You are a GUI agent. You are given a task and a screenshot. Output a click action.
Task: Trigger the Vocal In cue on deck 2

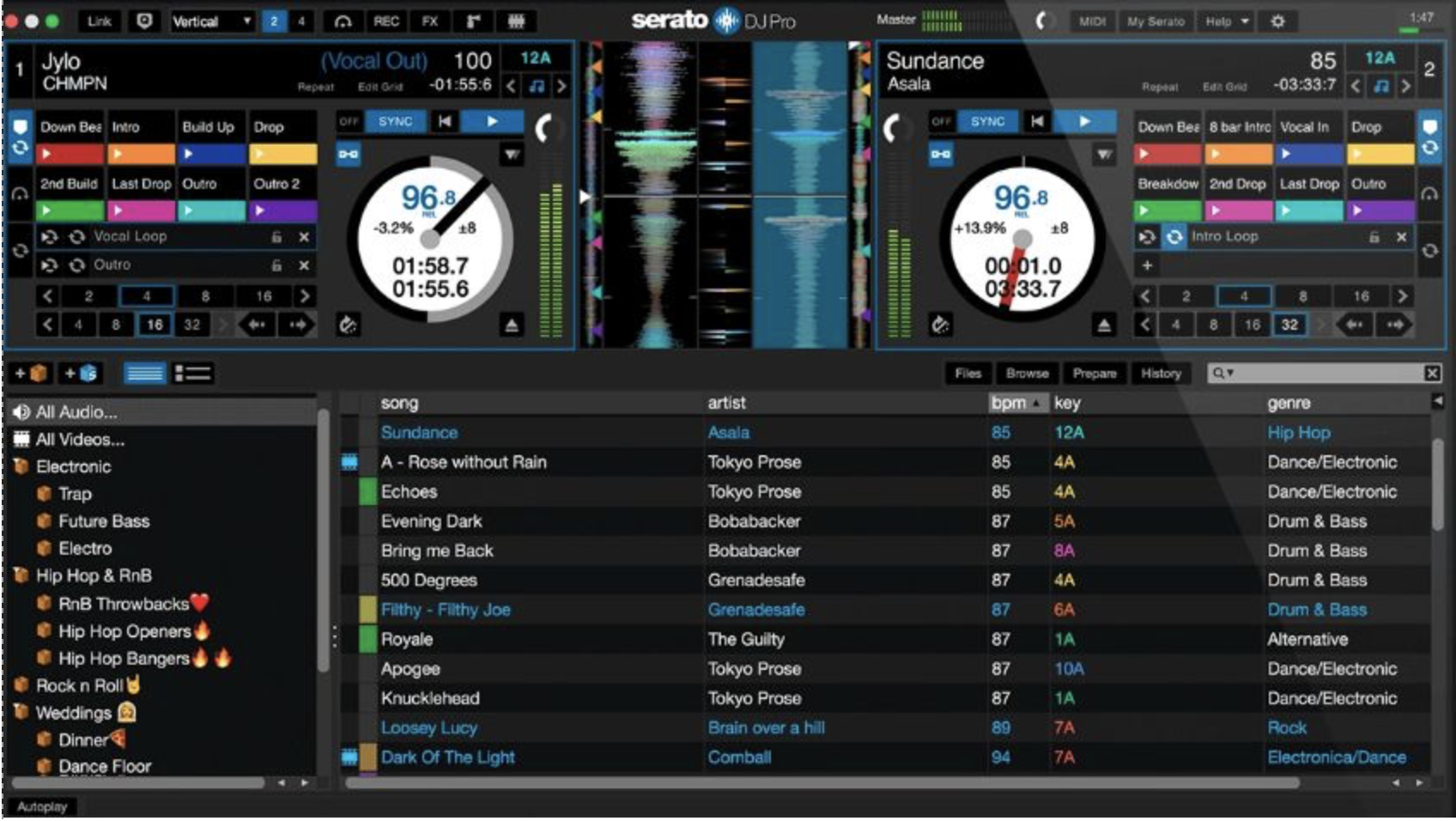pos(1308,155)
